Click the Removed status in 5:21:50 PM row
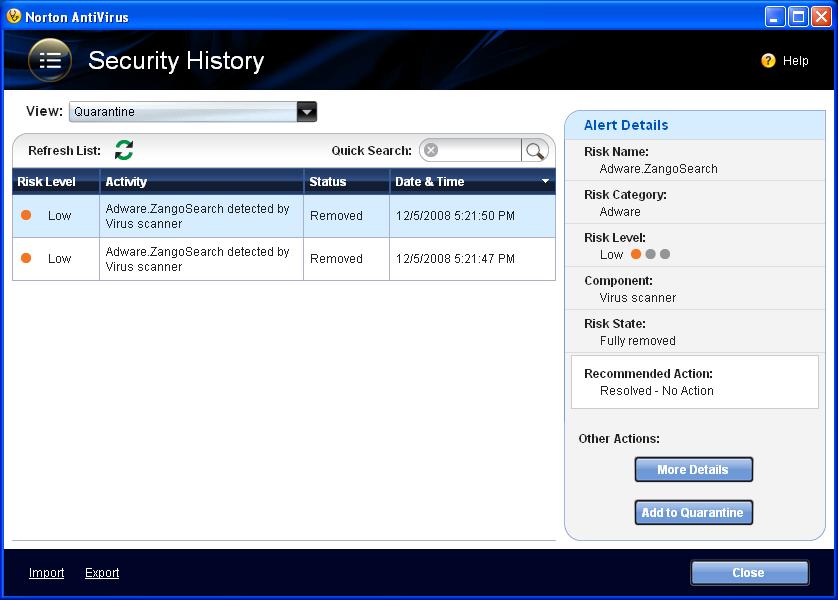 (x=336, y=216)
